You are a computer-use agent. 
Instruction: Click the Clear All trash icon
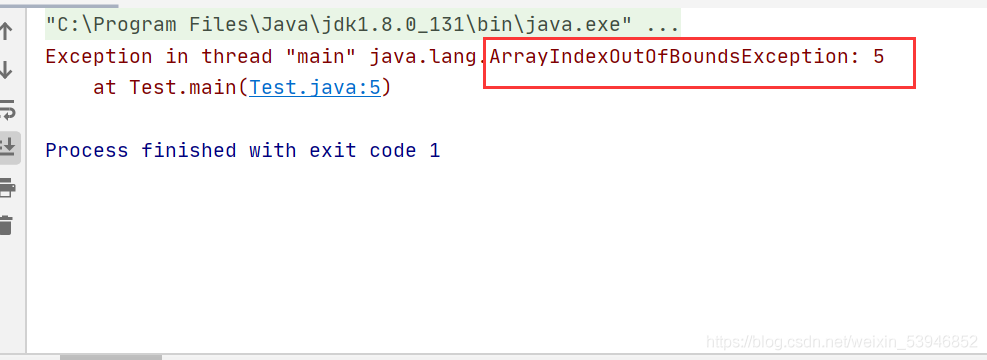coord(6,225)
